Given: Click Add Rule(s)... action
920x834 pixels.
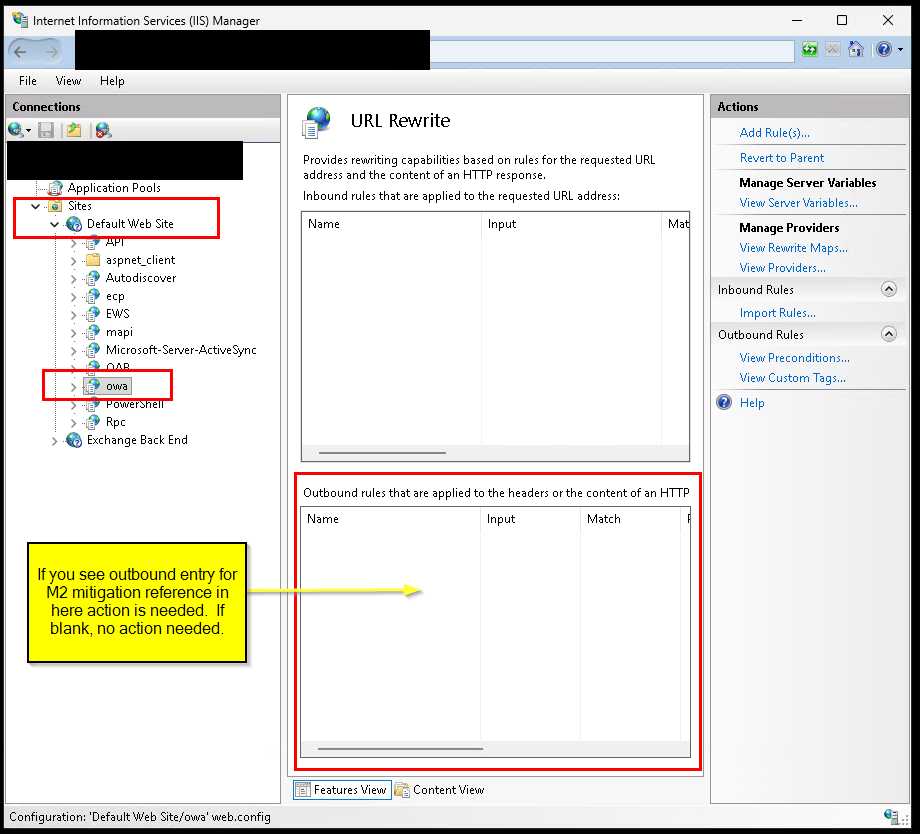Looking at the screenshot, I should 774,133.
